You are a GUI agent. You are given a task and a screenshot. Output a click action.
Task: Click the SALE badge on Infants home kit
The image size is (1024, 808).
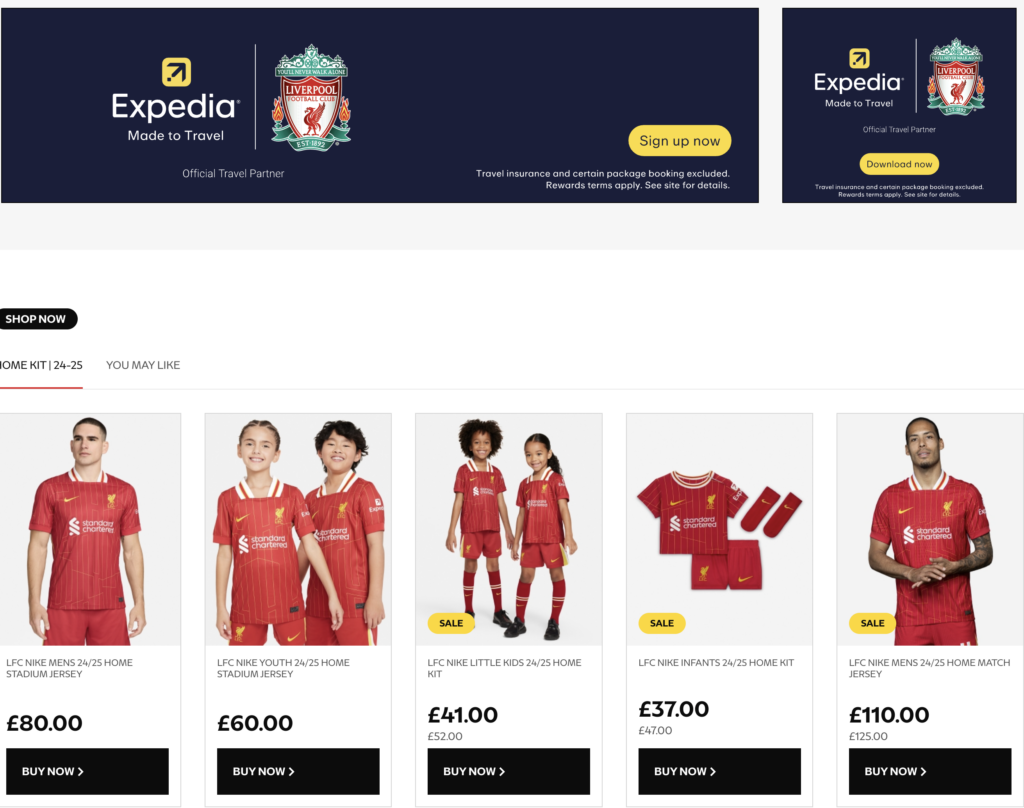[662, 623]
